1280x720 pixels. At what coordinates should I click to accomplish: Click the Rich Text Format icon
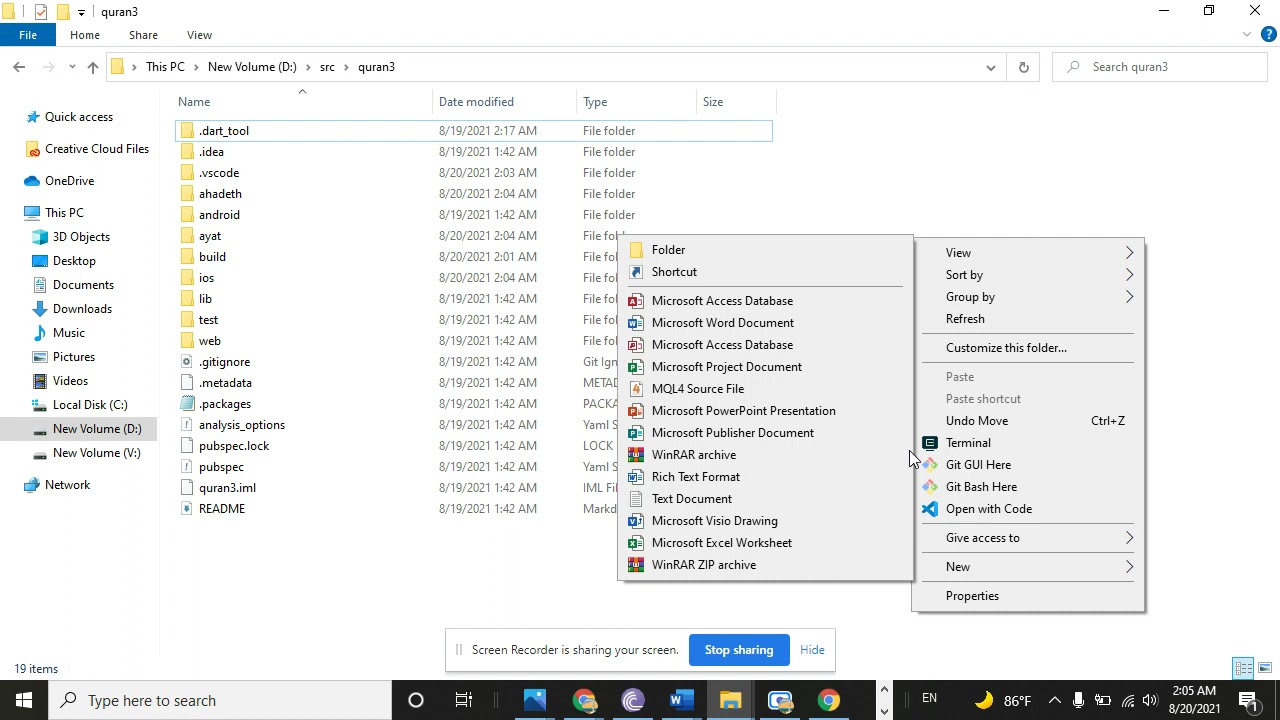tap(635, 477)
